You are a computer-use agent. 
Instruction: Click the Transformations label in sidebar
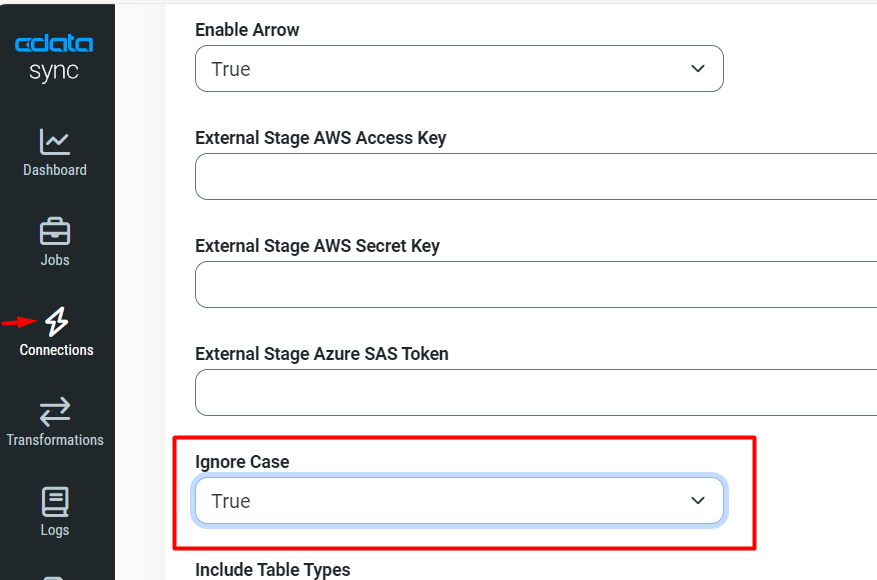[x=55, y=440]
